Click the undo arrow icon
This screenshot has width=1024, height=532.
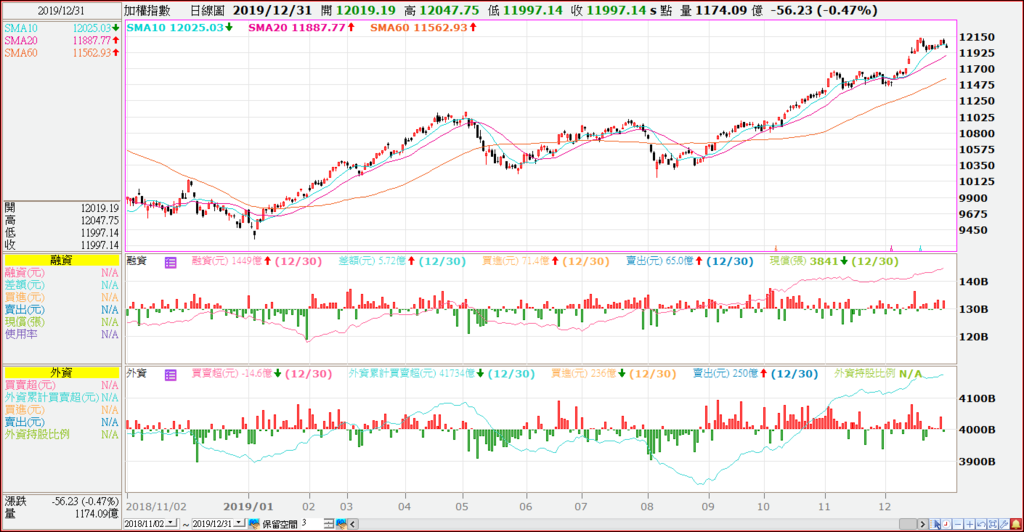(981, 524)
